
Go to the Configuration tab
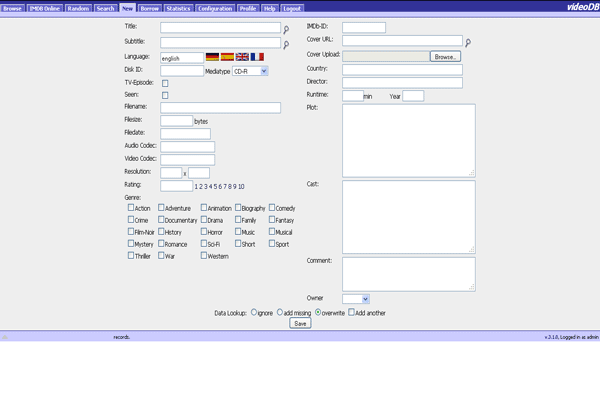click(214, 8)
